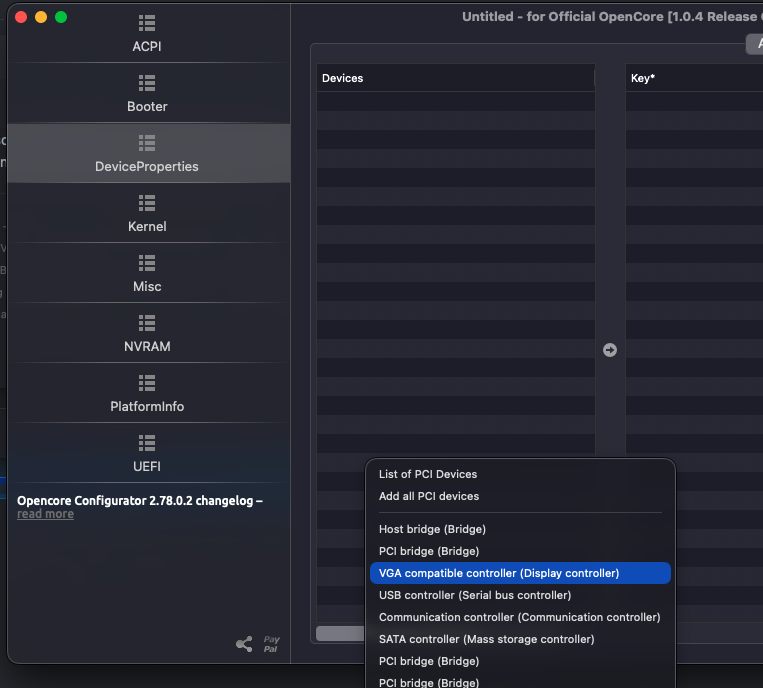
Task: Select VGA compatible controller (Display controller)
Action: click(x=520, y=573)
